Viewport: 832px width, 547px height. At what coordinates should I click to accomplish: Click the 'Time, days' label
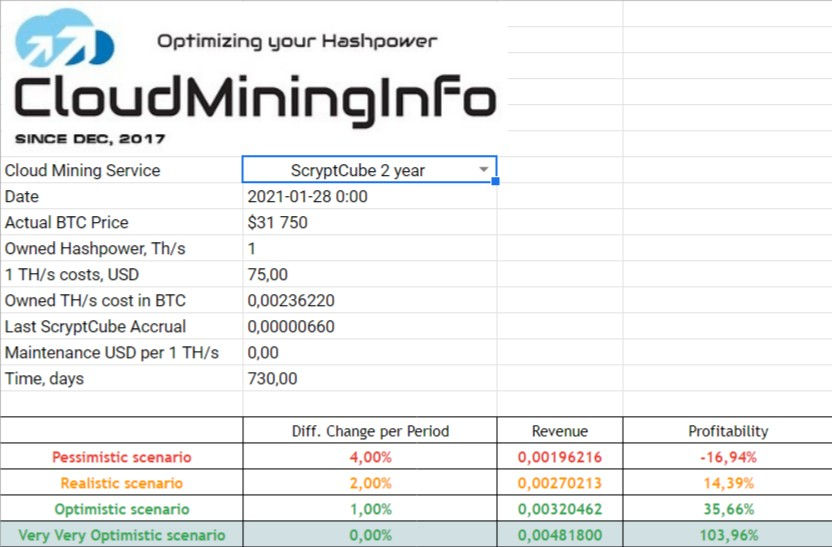point(44,378)
